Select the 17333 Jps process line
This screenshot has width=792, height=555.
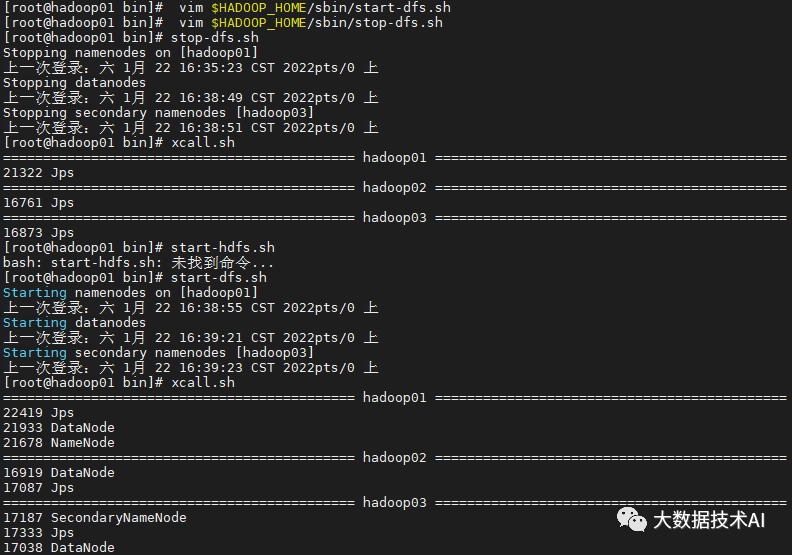(x=38, y=533)
